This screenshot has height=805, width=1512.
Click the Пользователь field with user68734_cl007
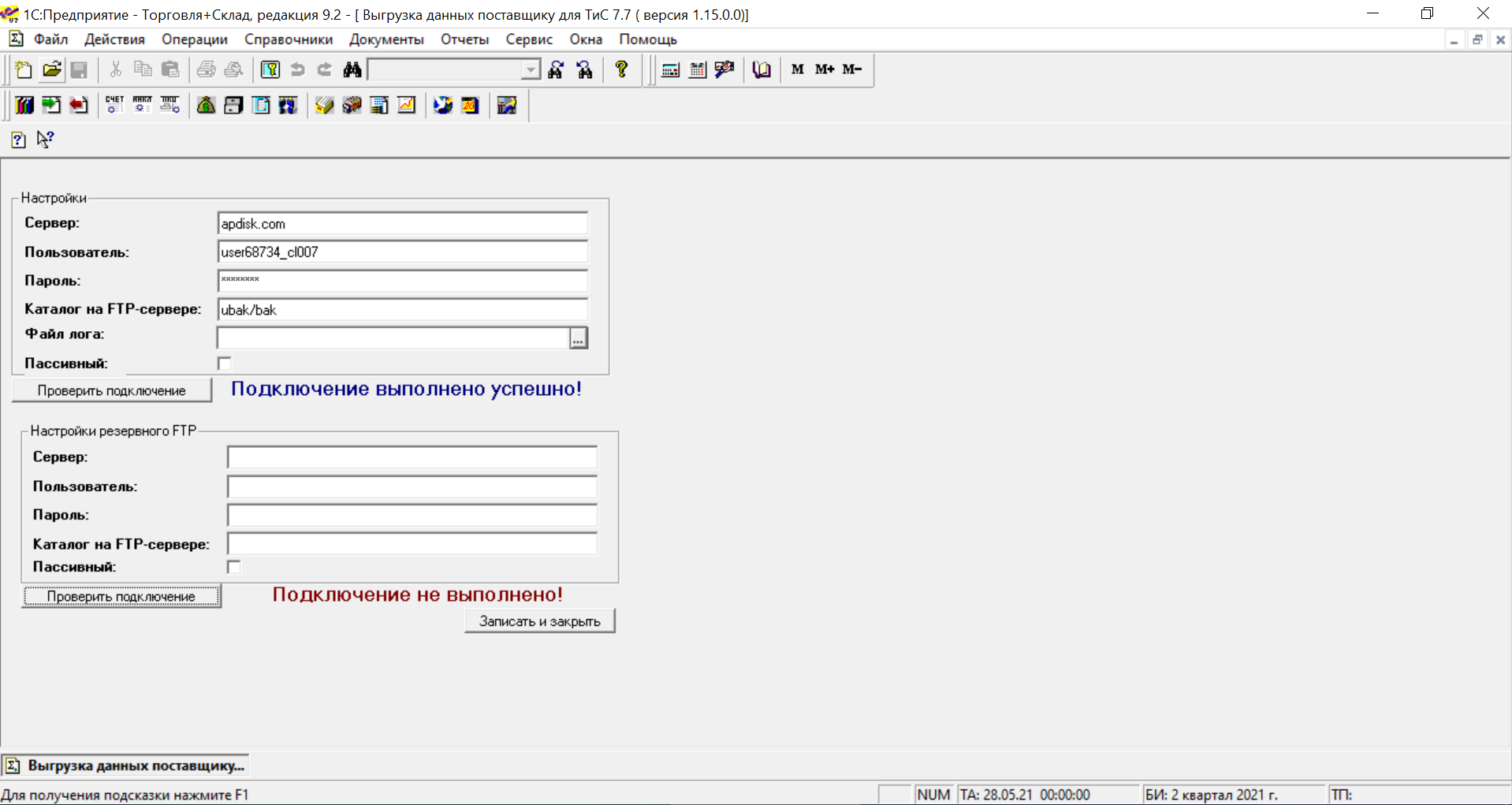(402, 252)
